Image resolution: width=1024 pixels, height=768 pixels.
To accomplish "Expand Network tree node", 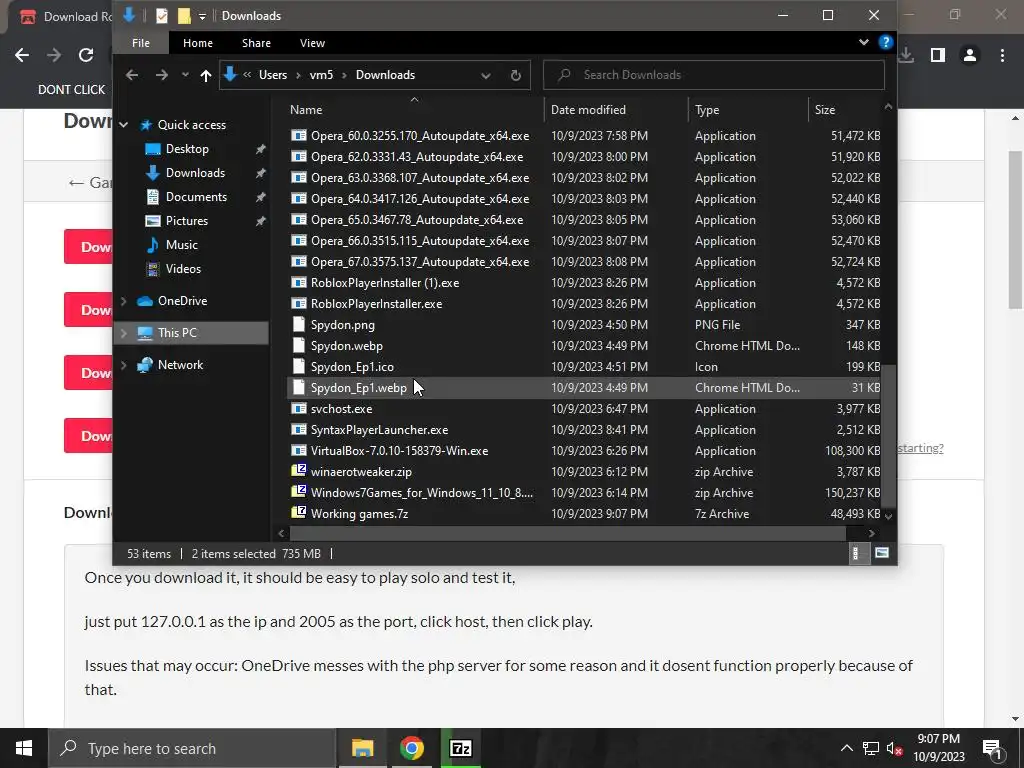I will point(123,365).
